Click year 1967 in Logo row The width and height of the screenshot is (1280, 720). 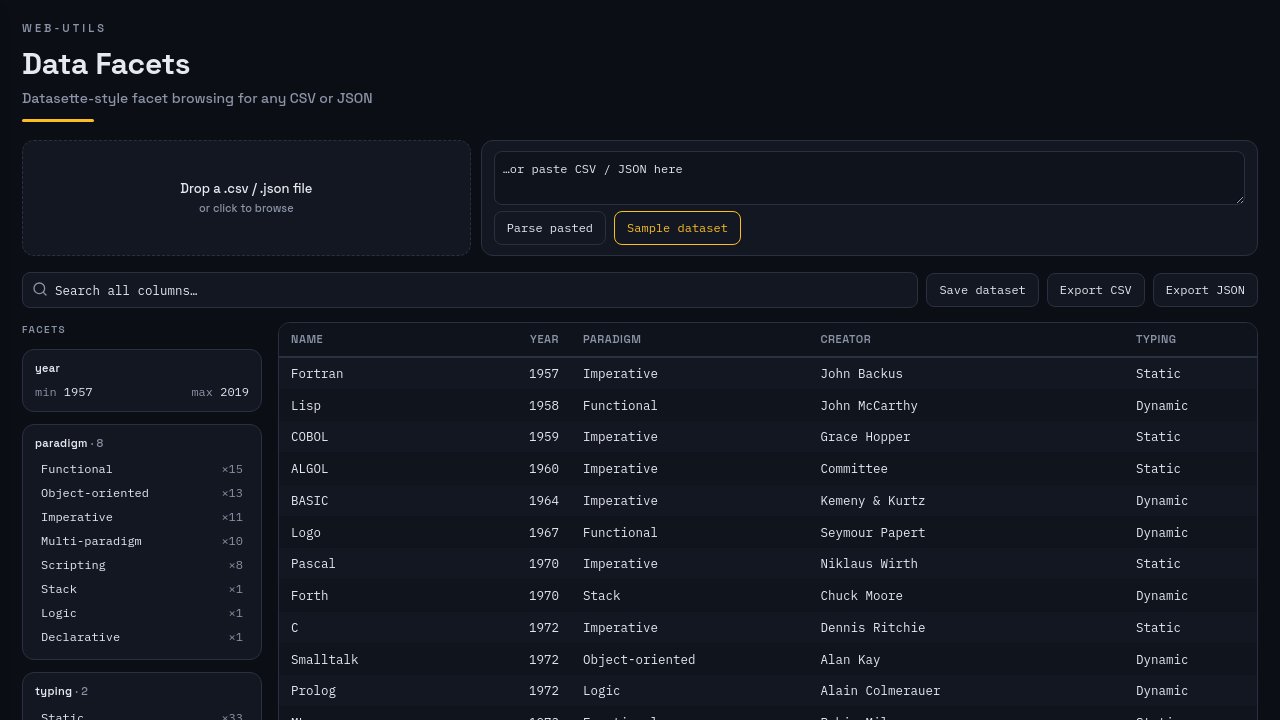(544, 533)
